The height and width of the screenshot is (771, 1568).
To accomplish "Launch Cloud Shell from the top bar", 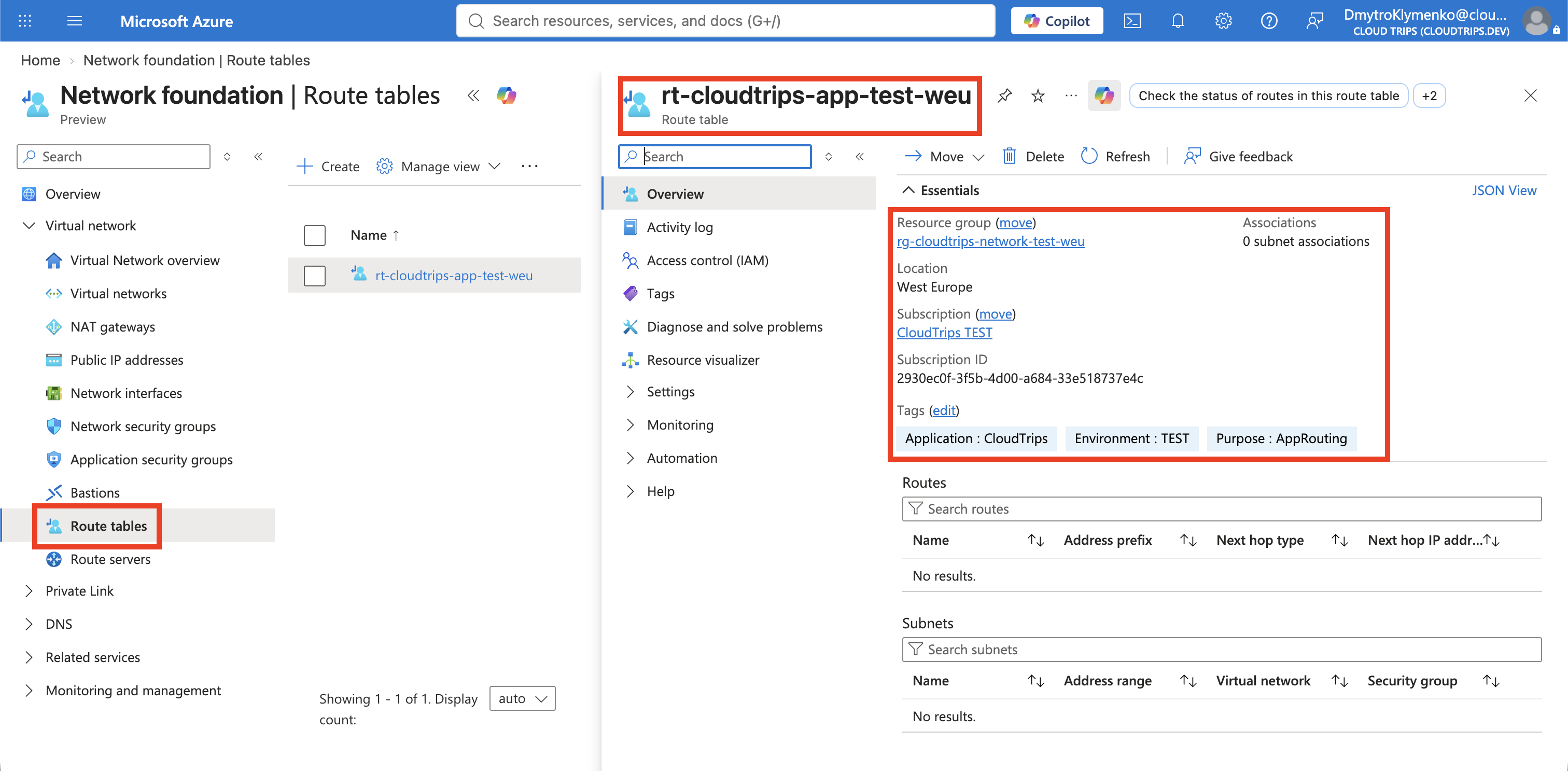I will click(x=1132, y=21).
